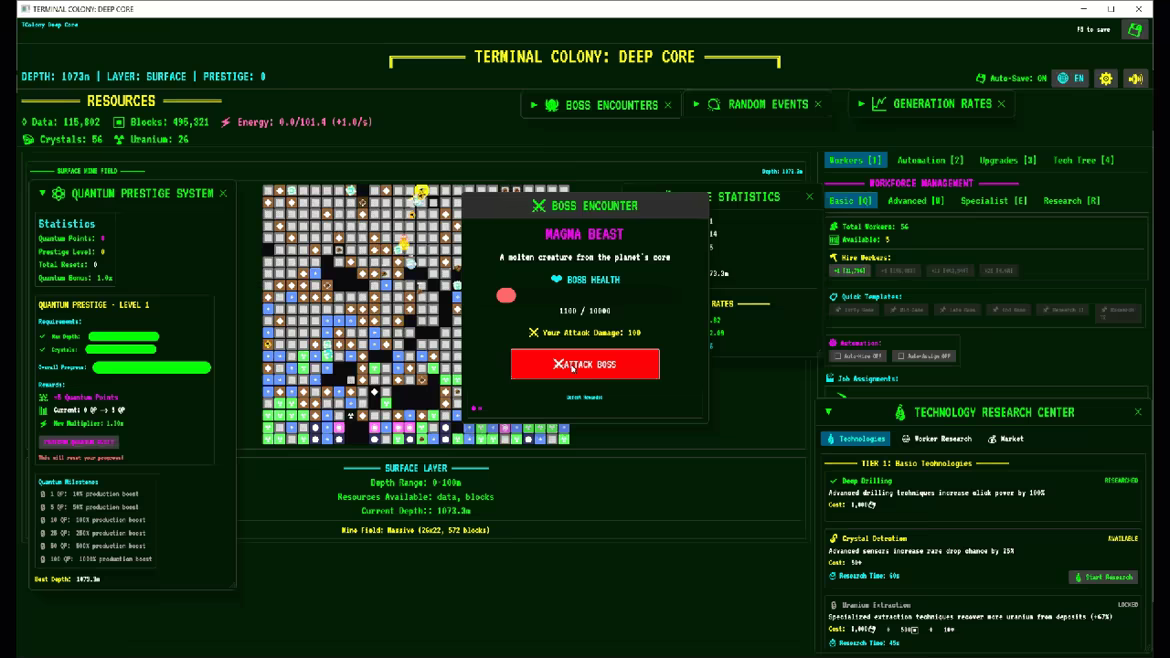Screen dimensions: 1170x658
Task: Click the Quick Templates tag icon
Action: [833, 296]
